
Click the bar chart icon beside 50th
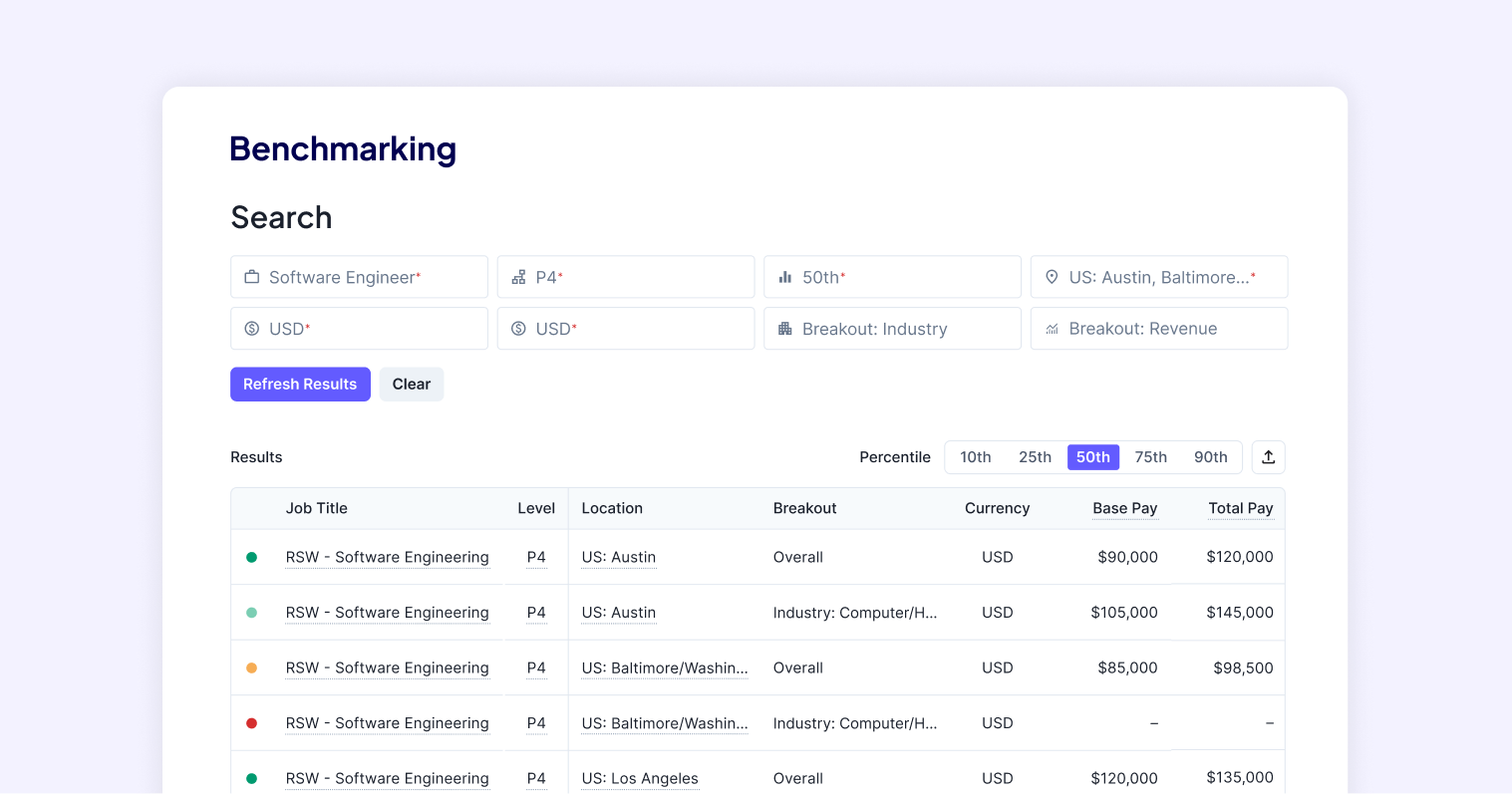point(785,277)
